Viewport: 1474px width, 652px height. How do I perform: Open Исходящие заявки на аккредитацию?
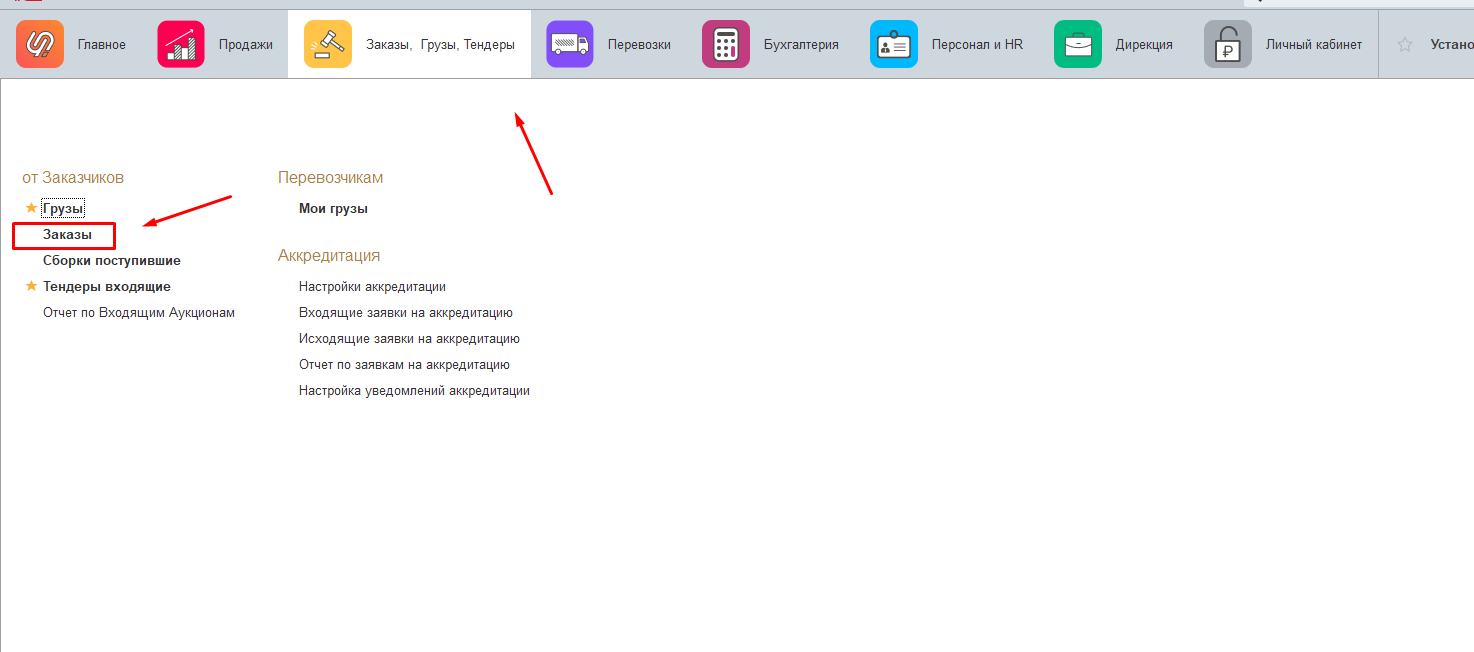click(x=409, y=339)
